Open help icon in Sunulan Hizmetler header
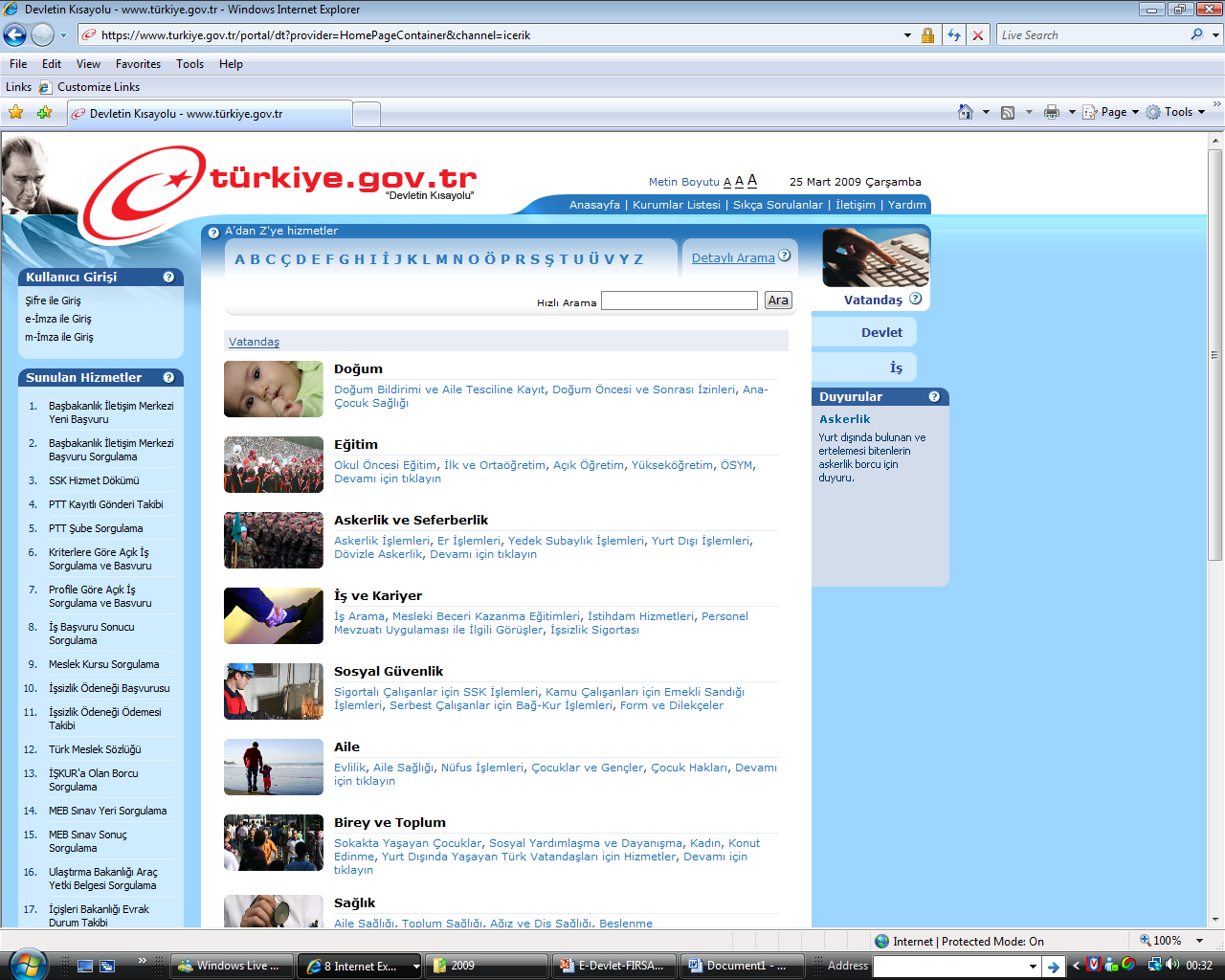This screenshot has width=1225, height=980. [168, 377]
